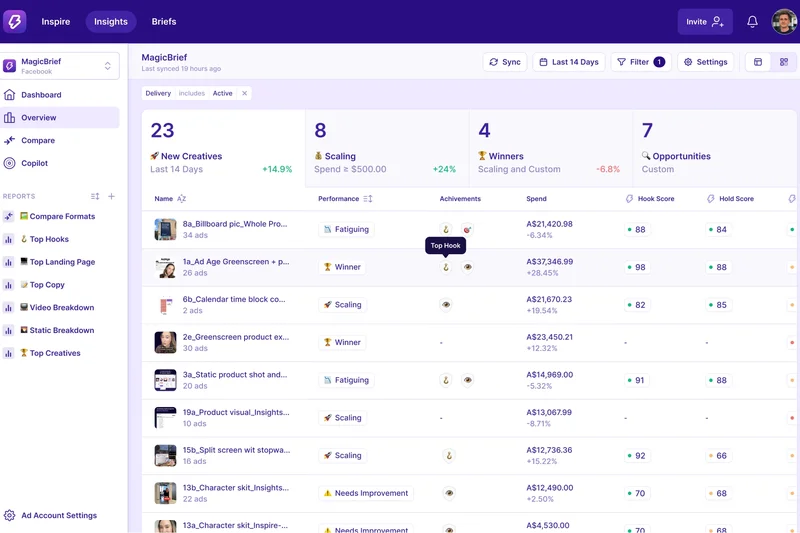
Task: Remove the Delivery includes Active filter
Action: pyautogui.click(x=245, y=93)
